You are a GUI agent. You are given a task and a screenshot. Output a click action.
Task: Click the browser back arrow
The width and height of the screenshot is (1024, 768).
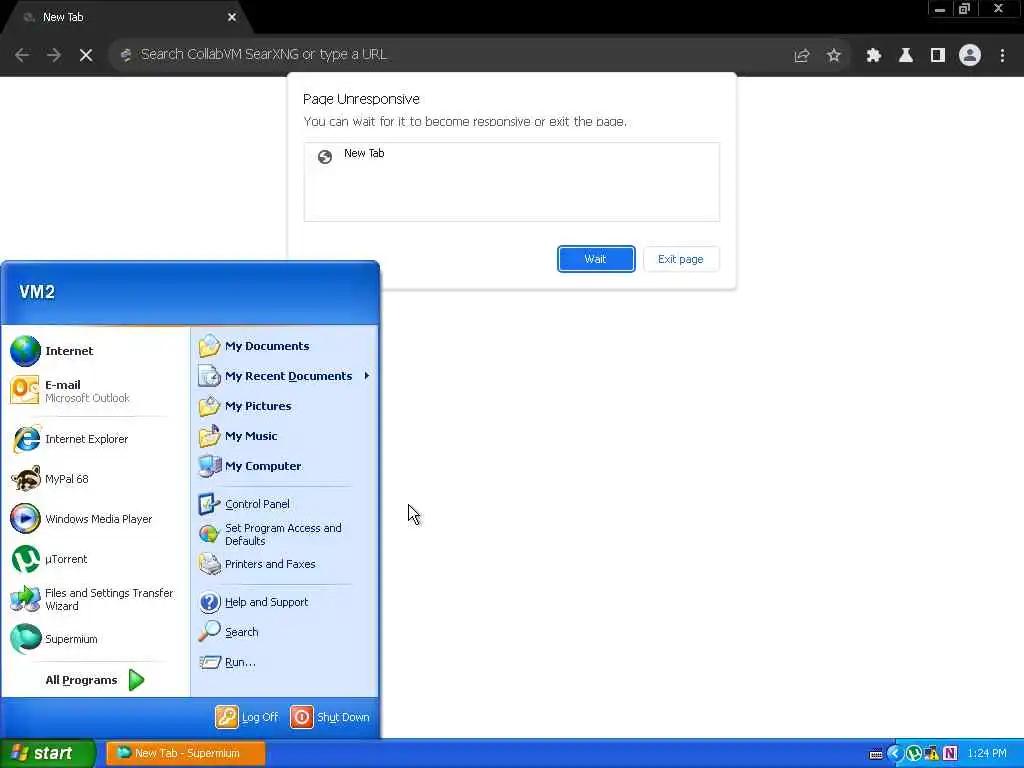[22, 56]
